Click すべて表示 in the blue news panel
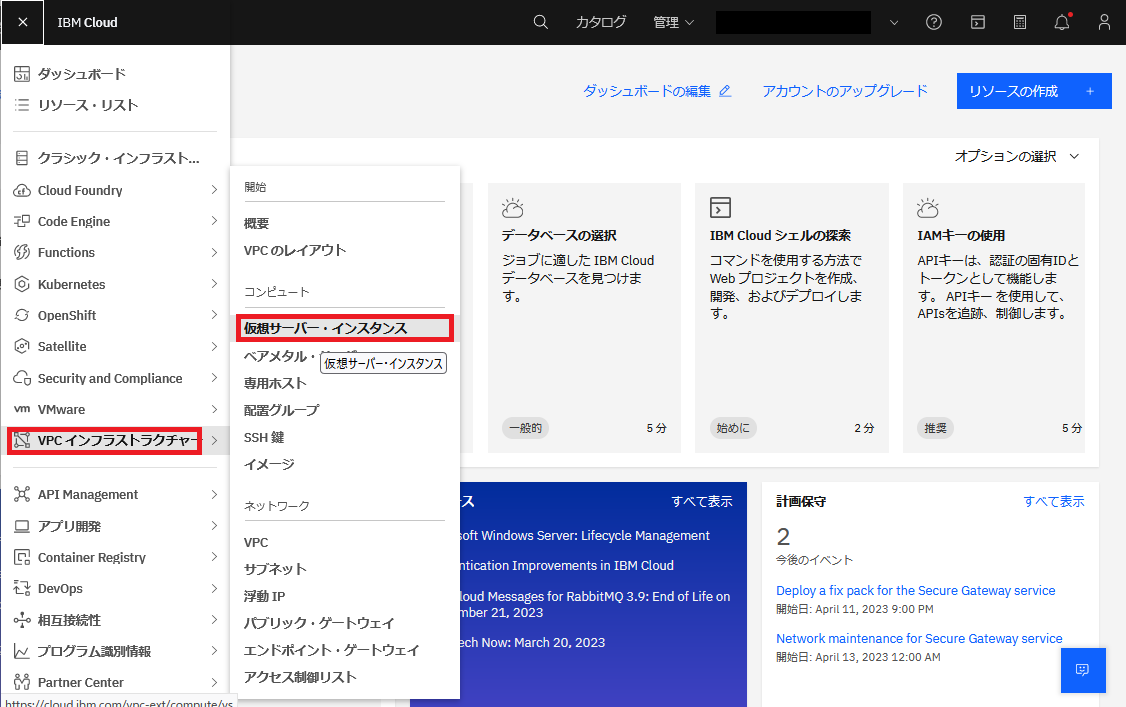 702,501
